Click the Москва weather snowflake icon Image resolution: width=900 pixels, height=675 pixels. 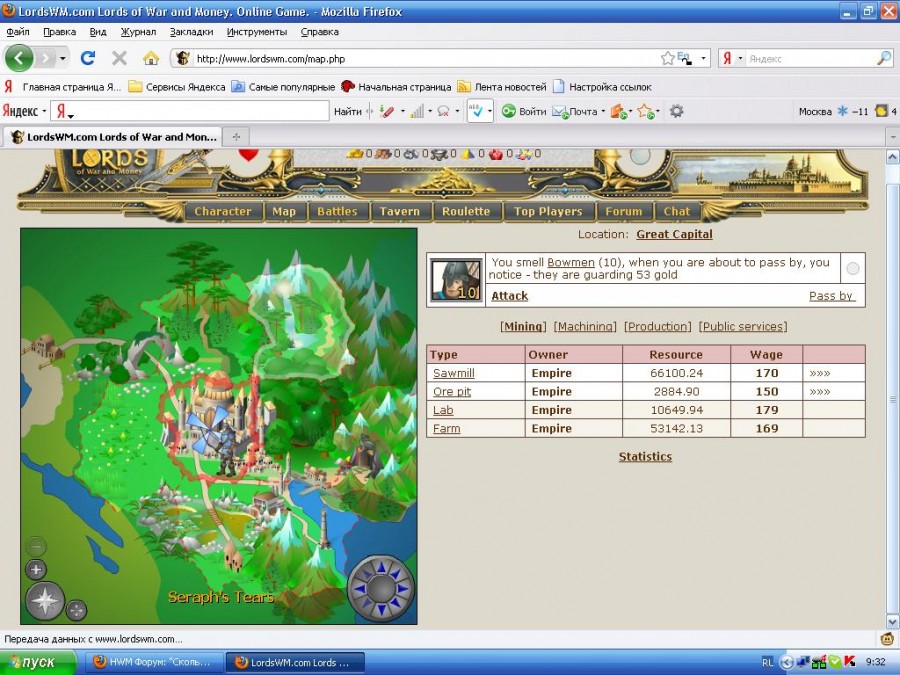point(842,111)
